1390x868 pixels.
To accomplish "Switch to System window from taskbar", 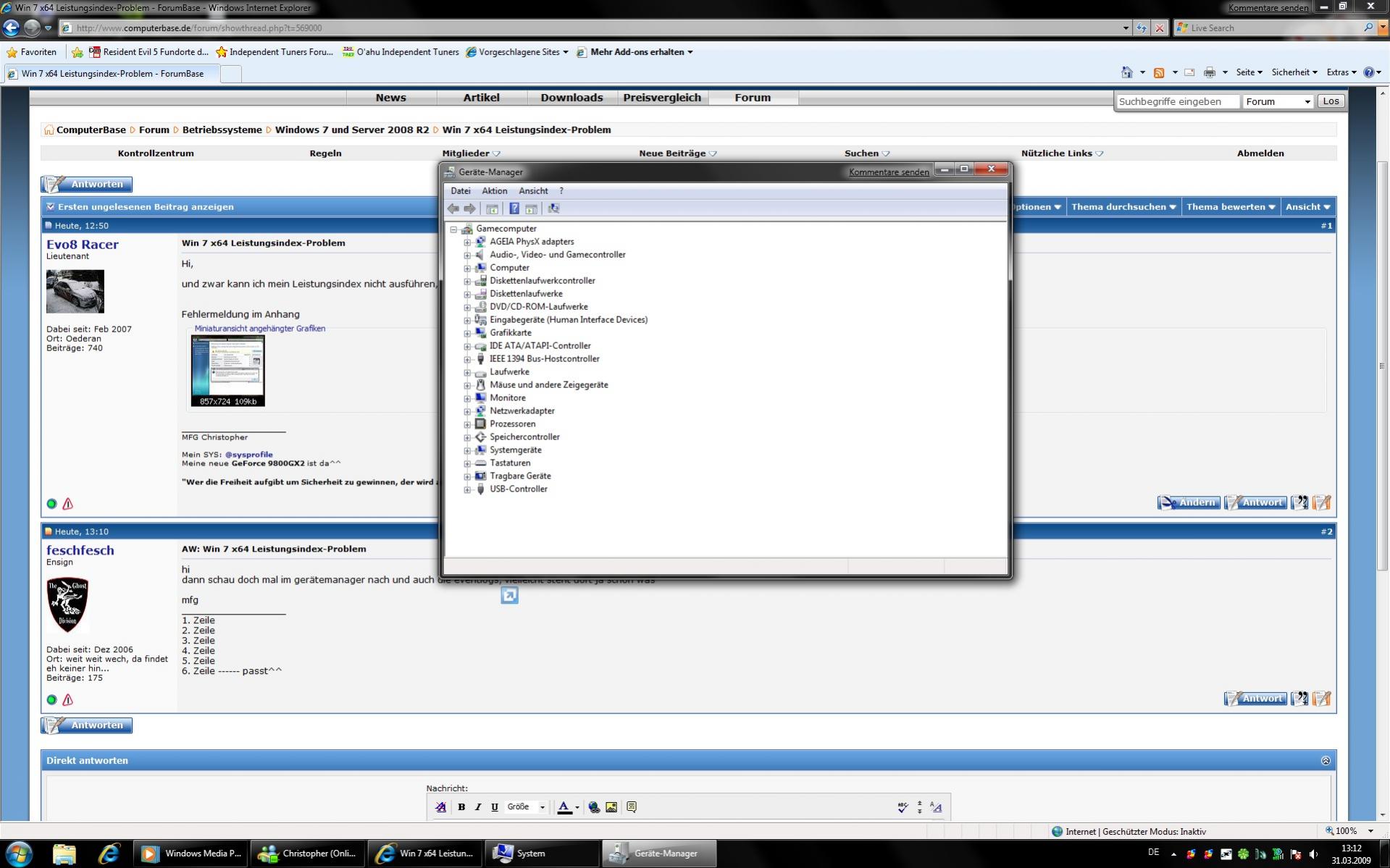I will [x=541, y=854].
